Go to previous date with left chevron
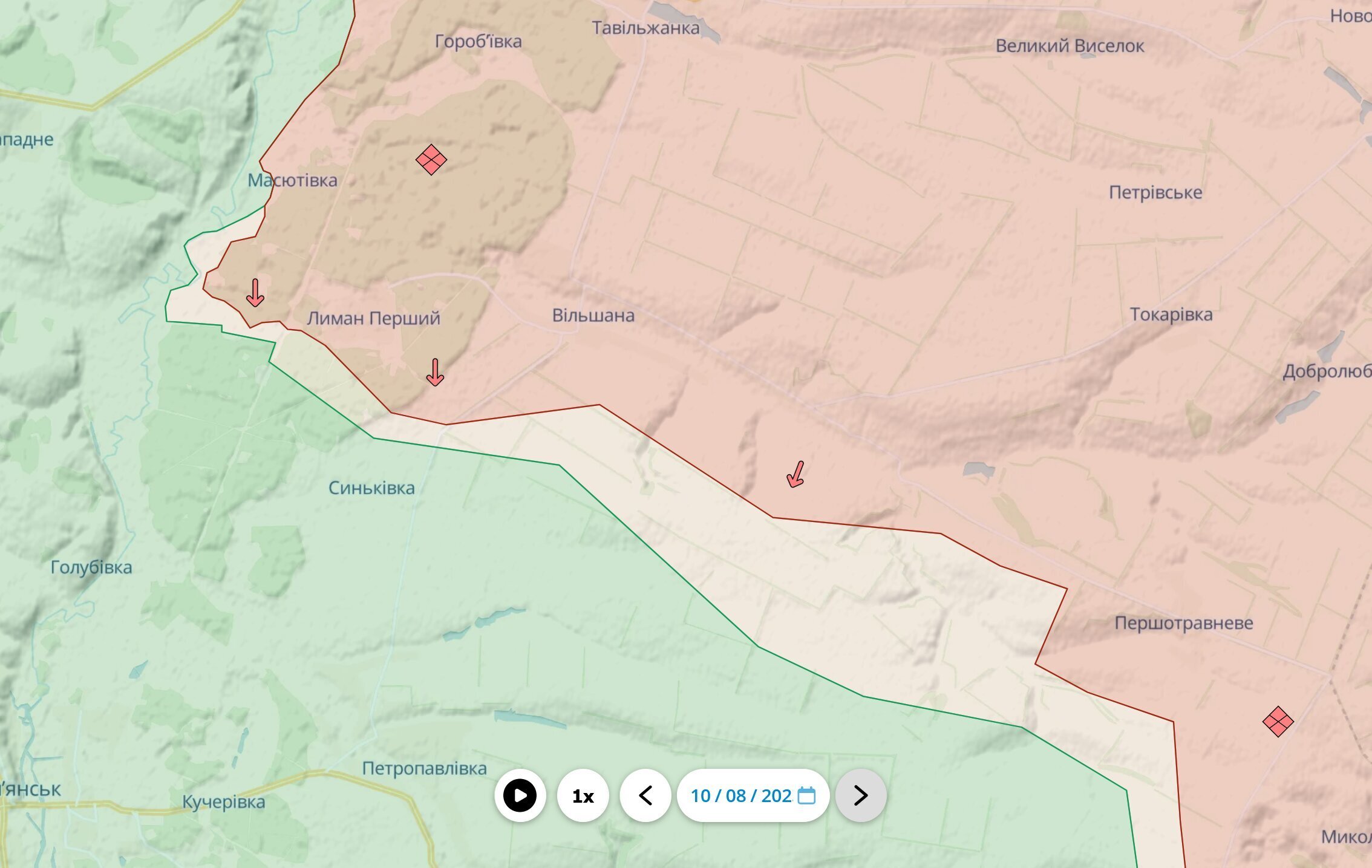1372x868 pixels. (x=645, y=796)
